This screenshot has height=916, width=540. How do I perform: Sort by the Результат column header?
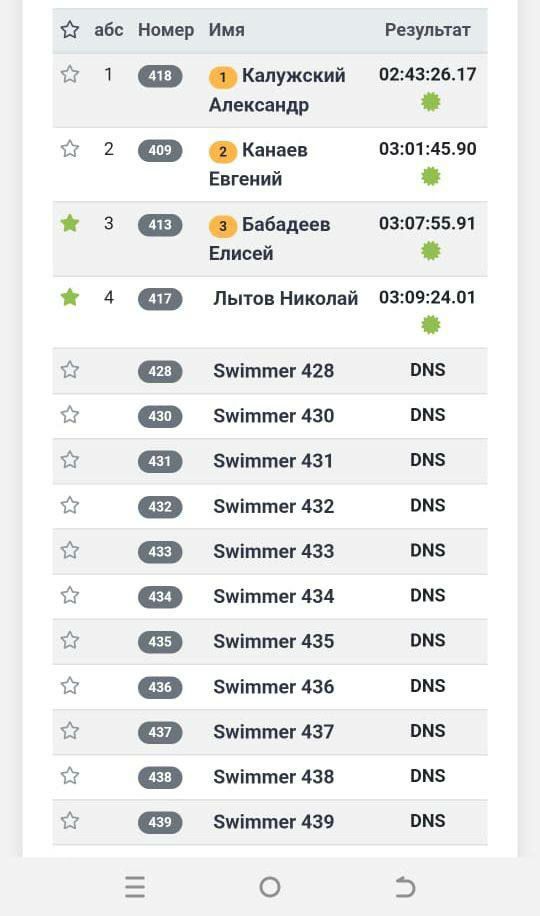[427, 30]
